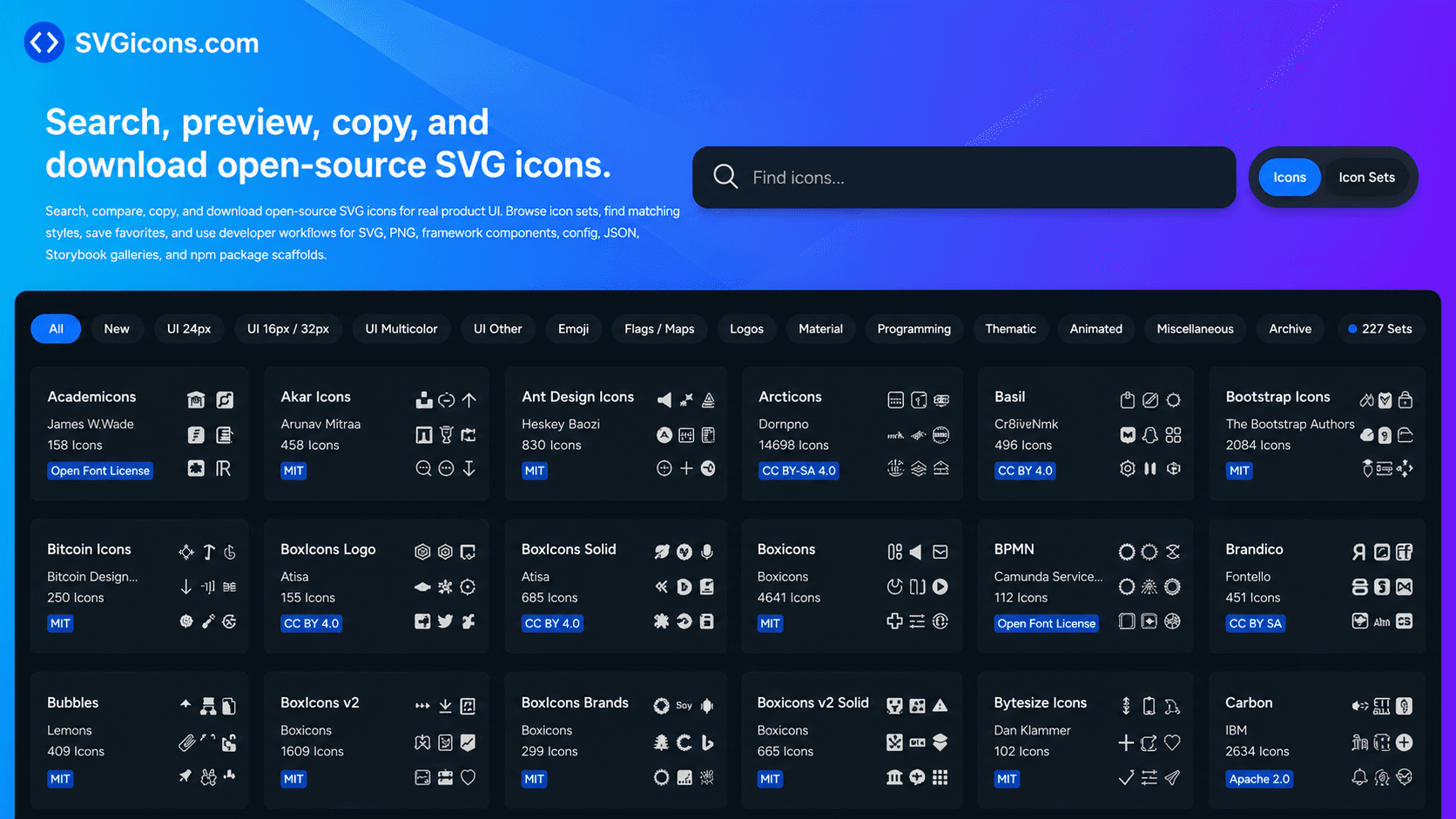Screen dimensions: 1456x819
Task: Pick the checkmark icon in Bytesize Icons
Action: tap(1126, 777)
